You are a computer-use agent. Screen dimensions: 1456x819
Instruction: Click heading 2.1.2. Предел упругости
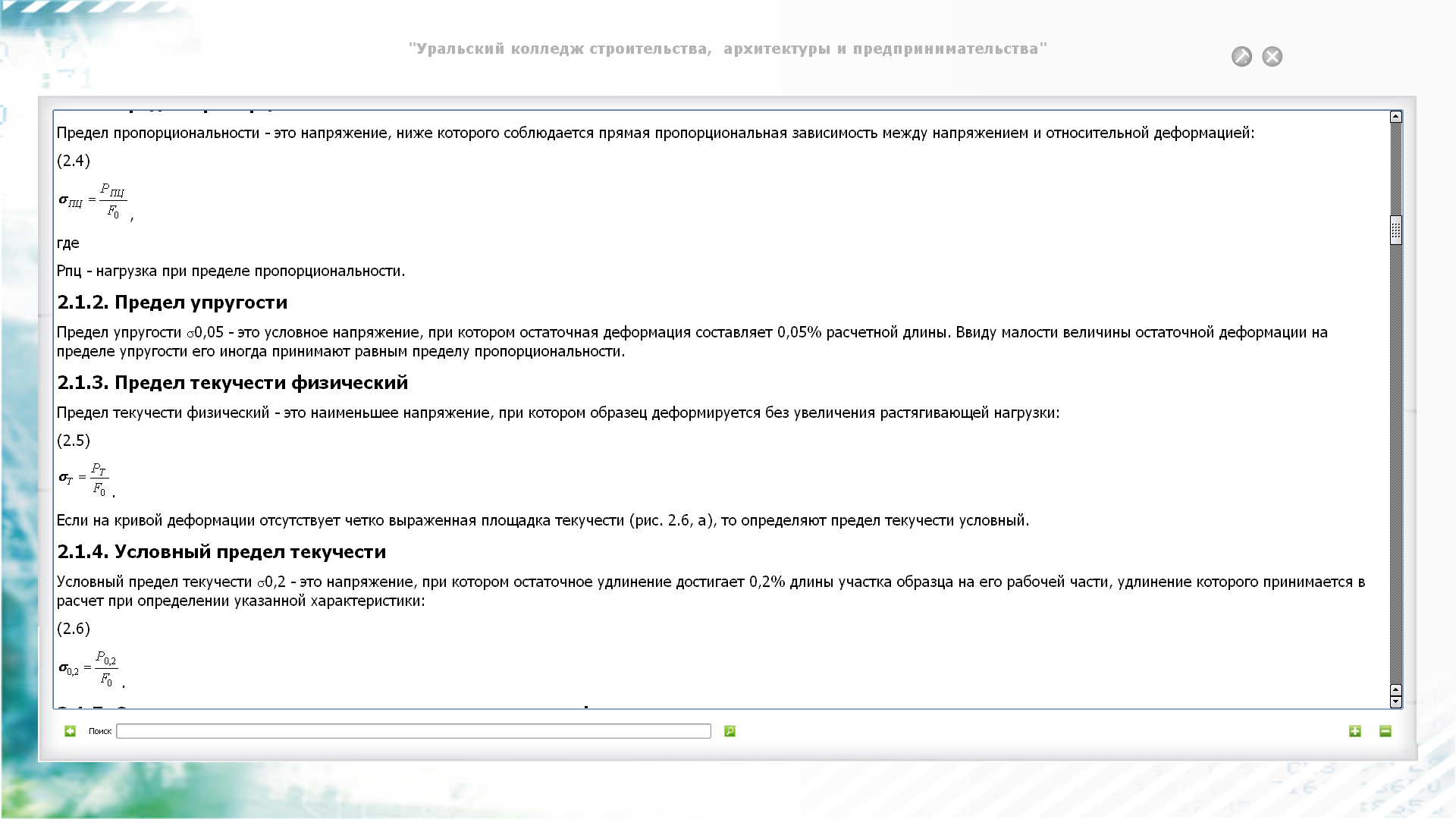(172, 303)
